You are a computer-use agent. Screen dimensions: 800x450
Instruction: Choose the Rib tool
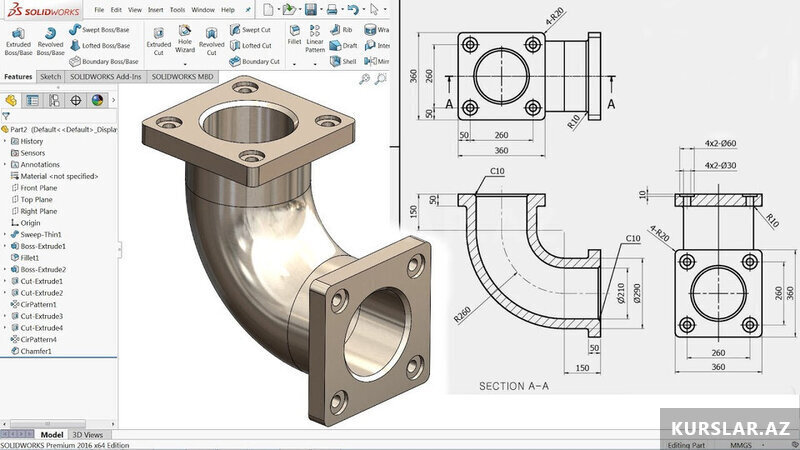pyautogui.click(x=341, y=30)
